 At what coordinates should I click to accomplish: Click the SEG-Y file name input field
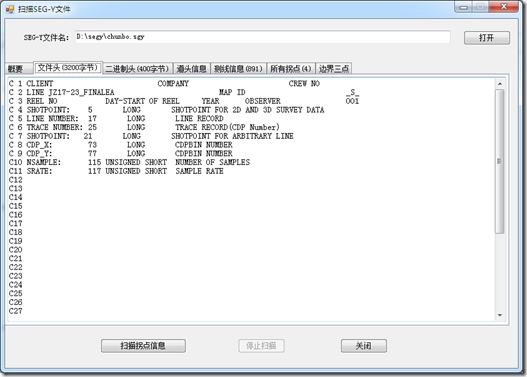pyautogui.click(x=262, y=37)
